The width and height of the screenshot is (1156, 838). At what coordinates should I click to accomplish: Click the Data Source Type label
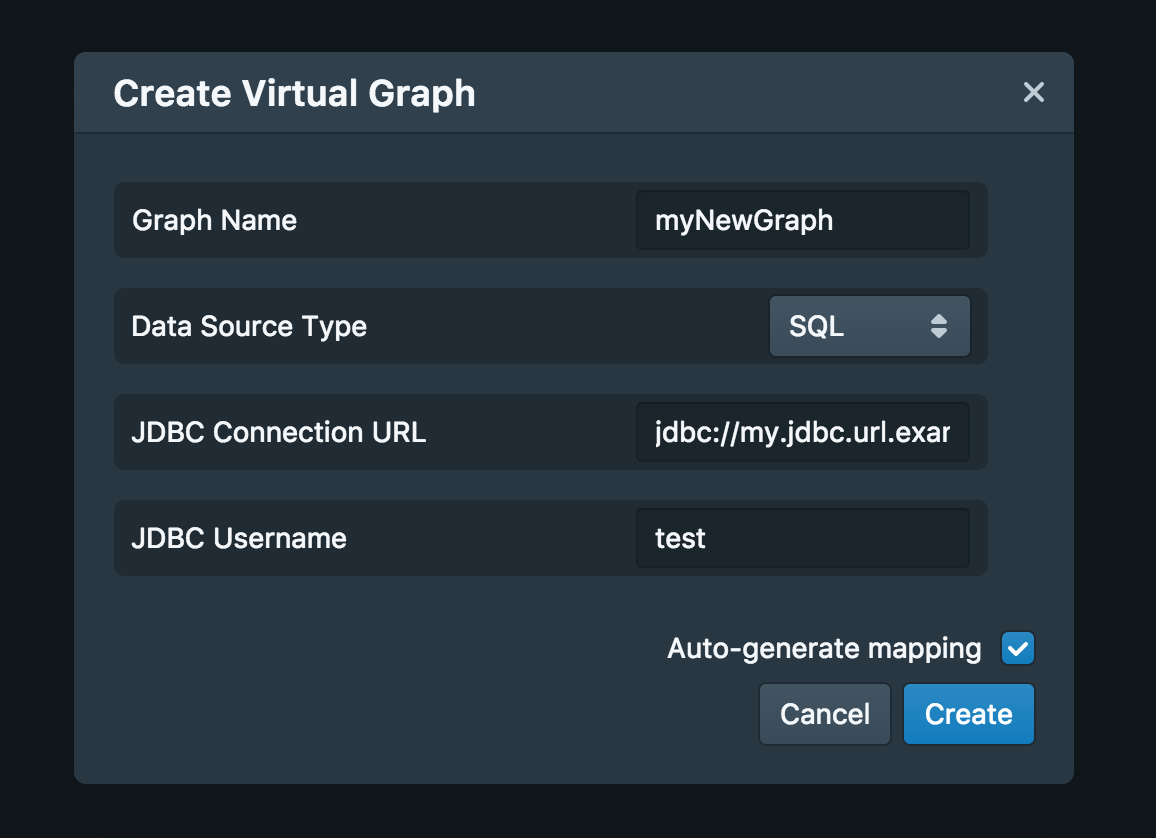249,326
